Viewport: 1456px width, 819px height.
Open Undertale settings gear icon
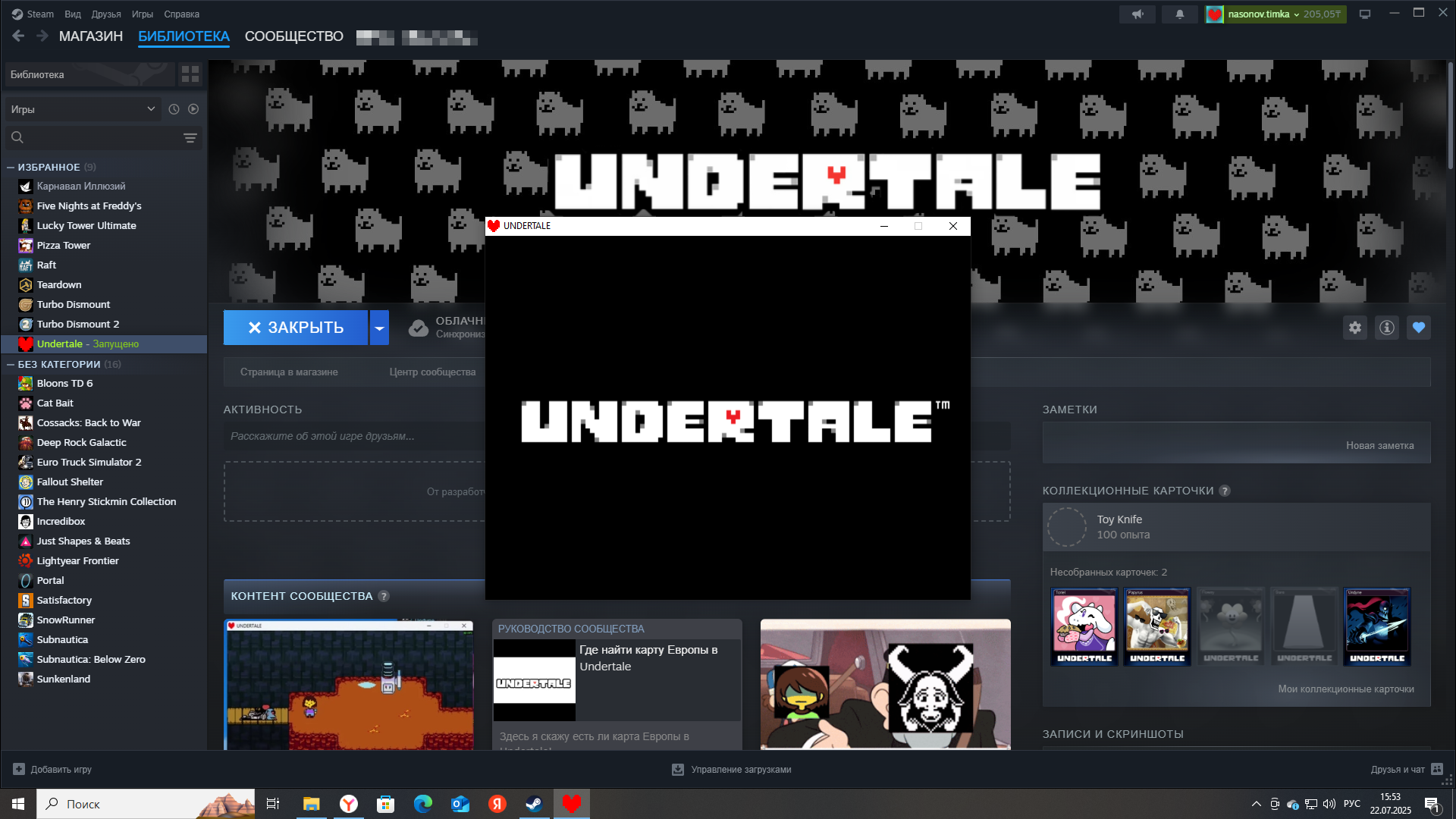pyautogui.click(x=1355, y=328)
